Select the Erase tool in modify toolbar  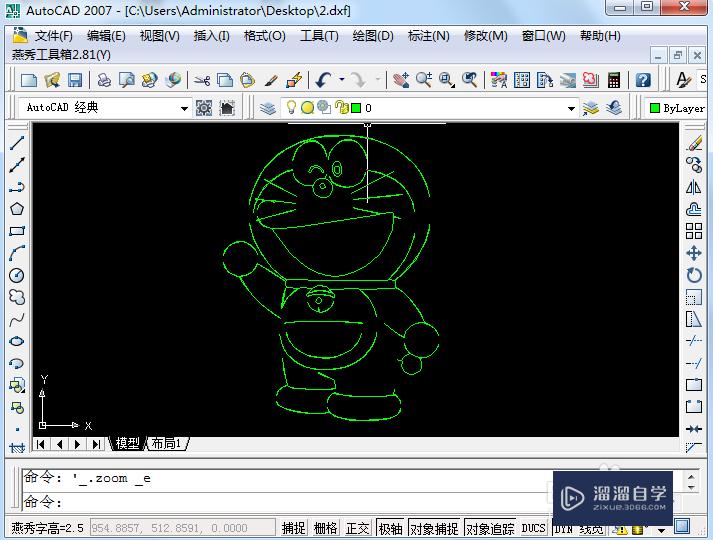coord(694,143)
